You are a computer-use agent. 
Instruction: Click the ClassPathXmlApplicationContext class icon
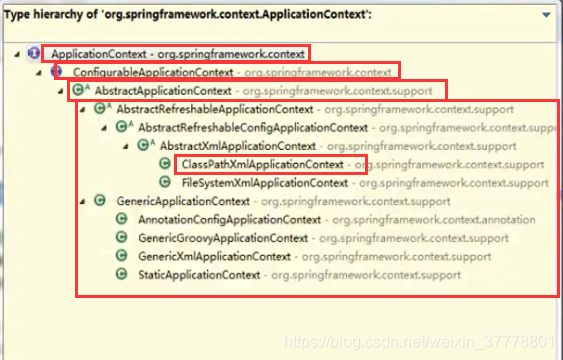[165, 164]
